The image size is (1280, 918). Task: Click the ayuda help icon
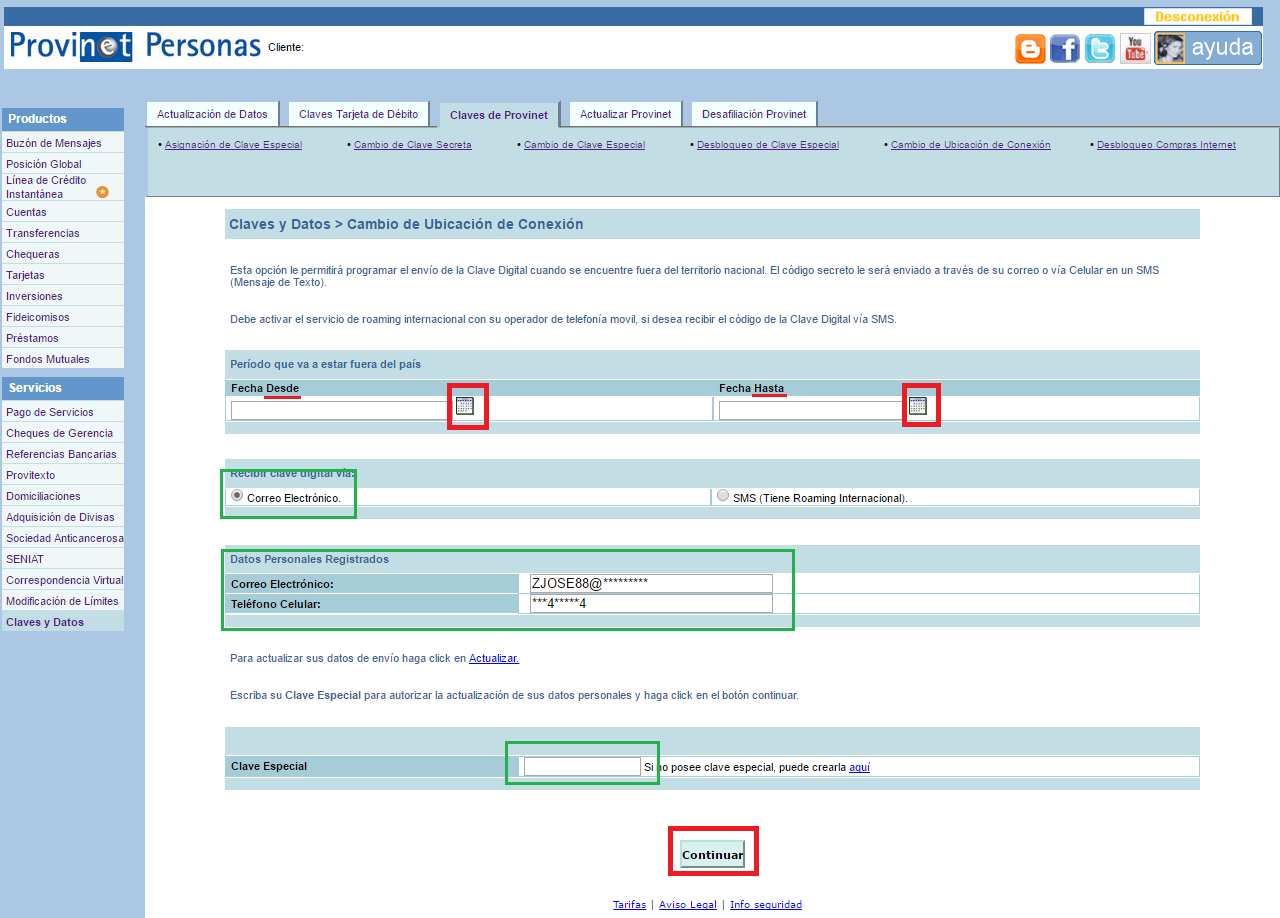1208,48
